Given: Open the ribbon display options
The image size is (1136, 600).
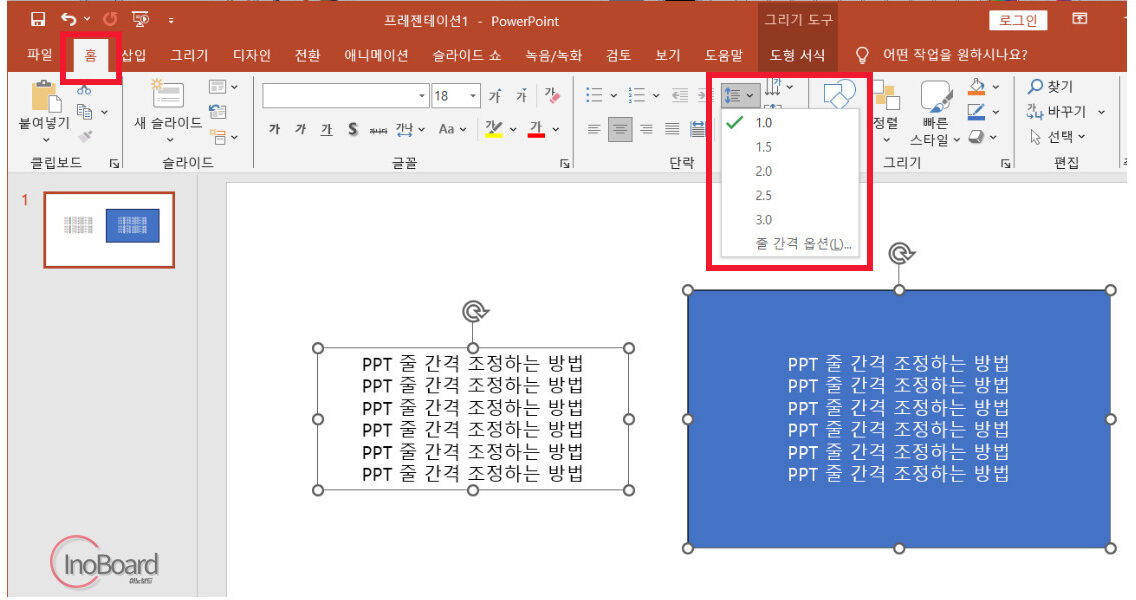Looking at the screenshot, I should (x=1079, y=20).
